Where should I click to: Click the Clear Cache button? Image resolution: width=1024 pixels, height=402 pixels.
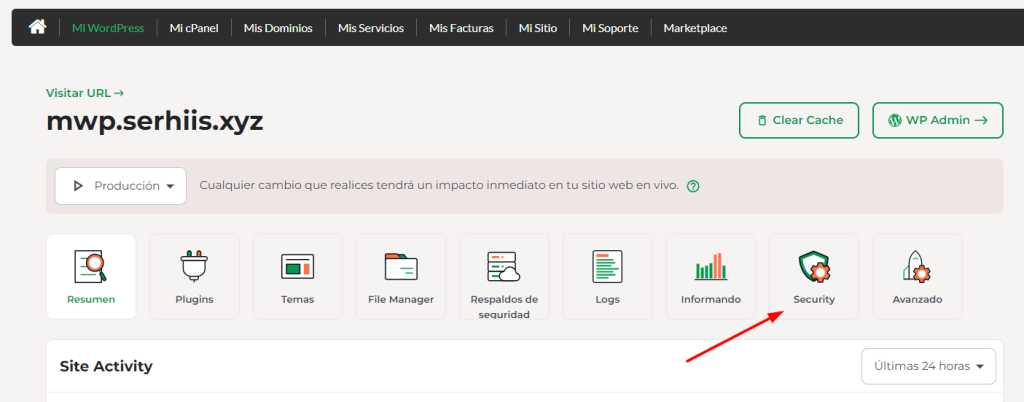pos(799,120)
